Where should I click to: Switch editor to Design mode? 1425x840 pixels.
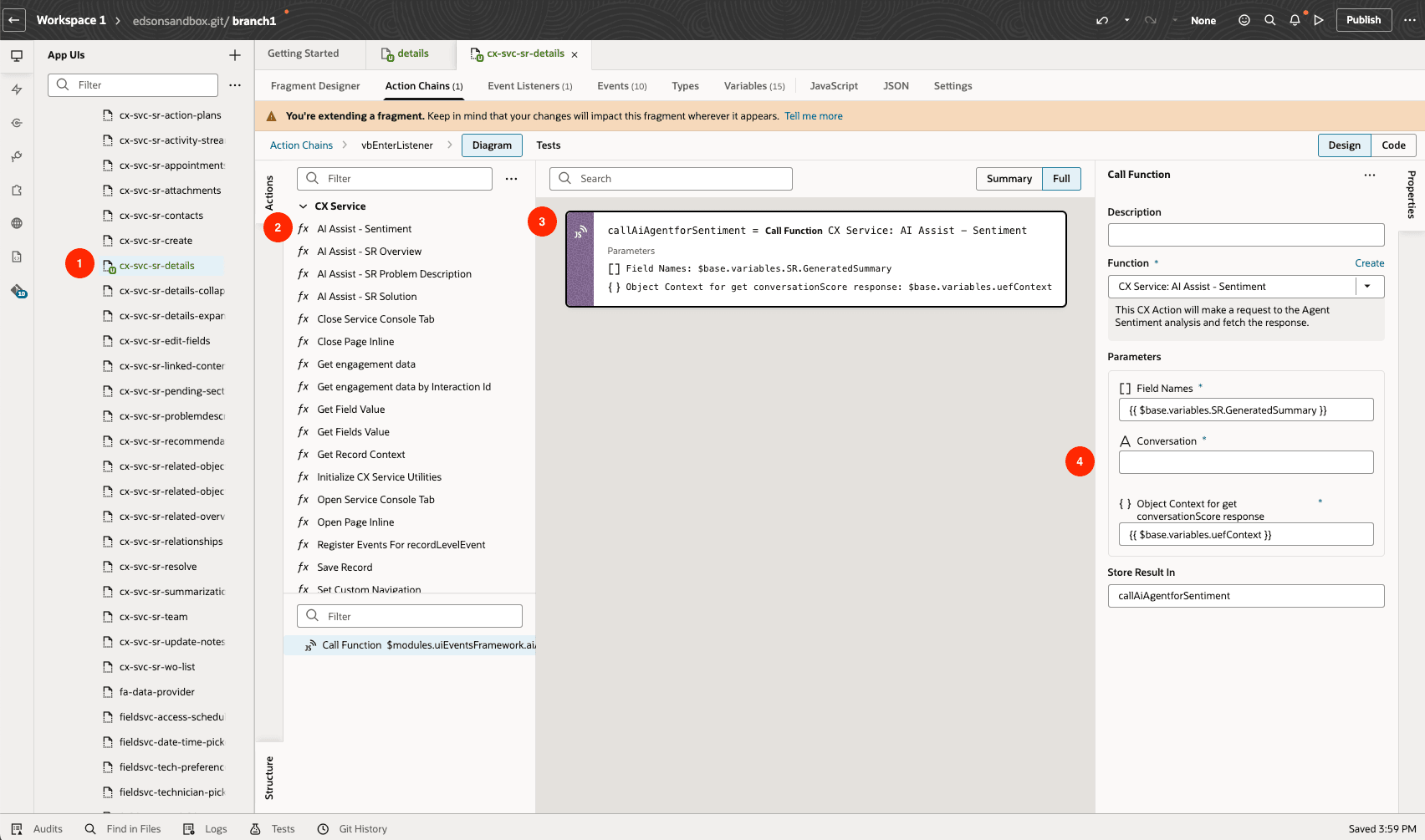(1345, 145)
